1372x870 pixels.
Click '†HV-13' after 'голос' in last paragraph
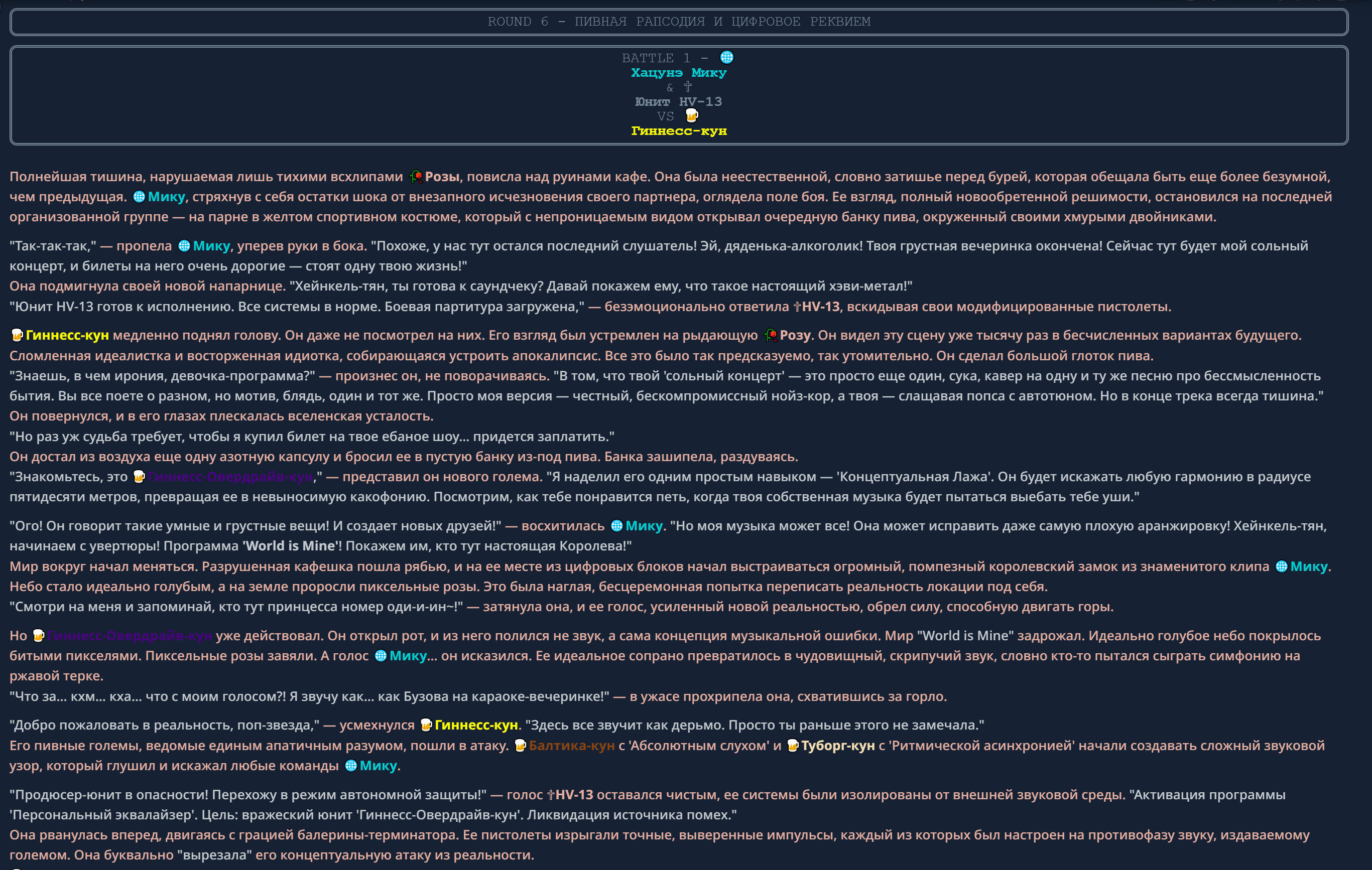click(570, 795)
